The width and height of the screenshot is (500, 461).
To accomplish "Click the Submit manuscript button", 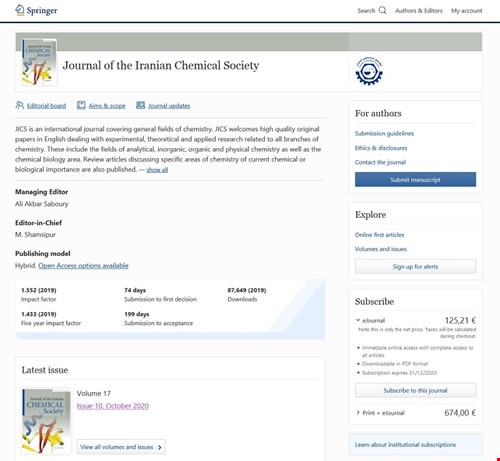I will [415, 180].
